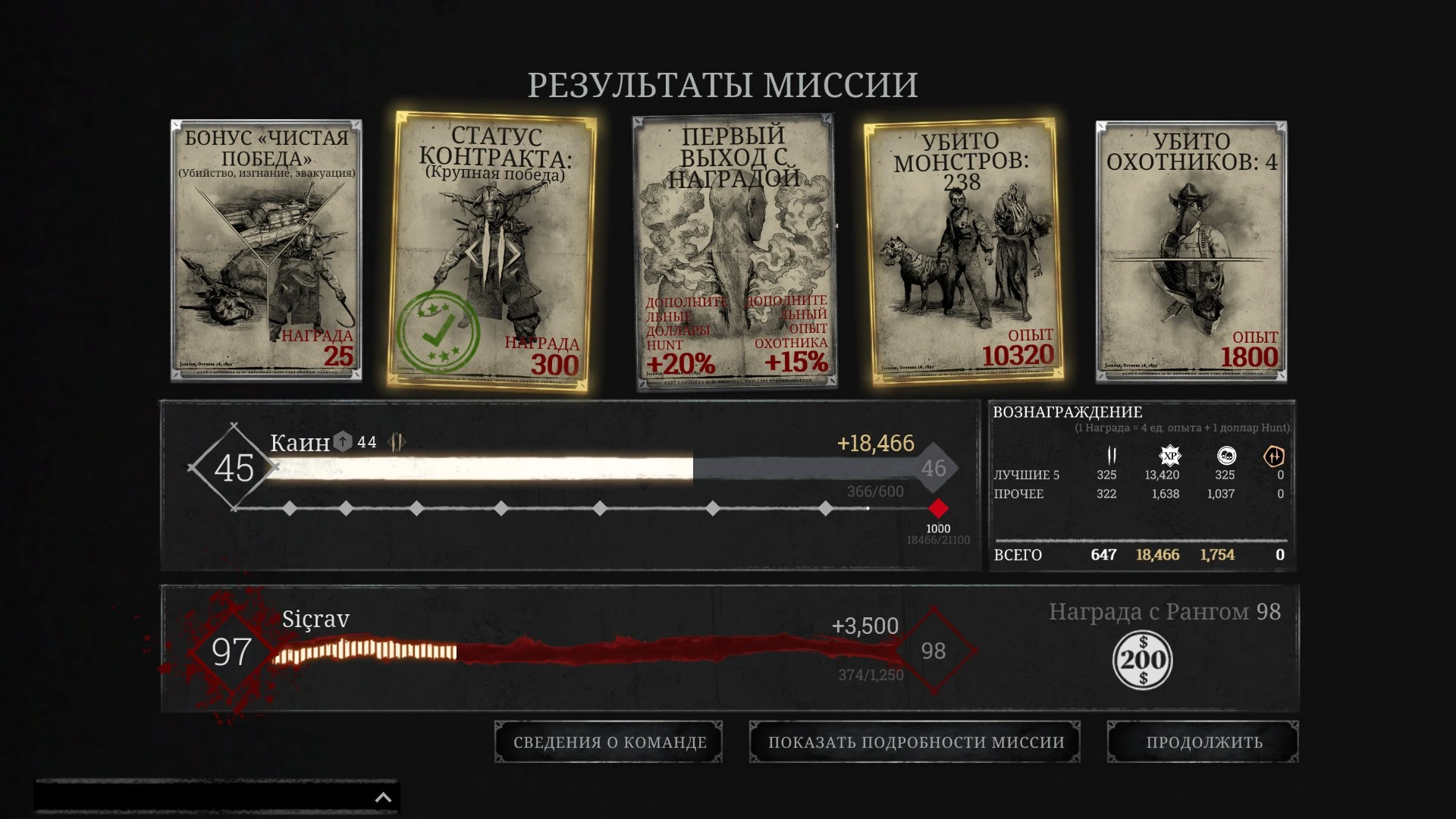Click the '1,638' XP value in Прочее
Screen dimensions: 1456x819
tap(1166, 494)
